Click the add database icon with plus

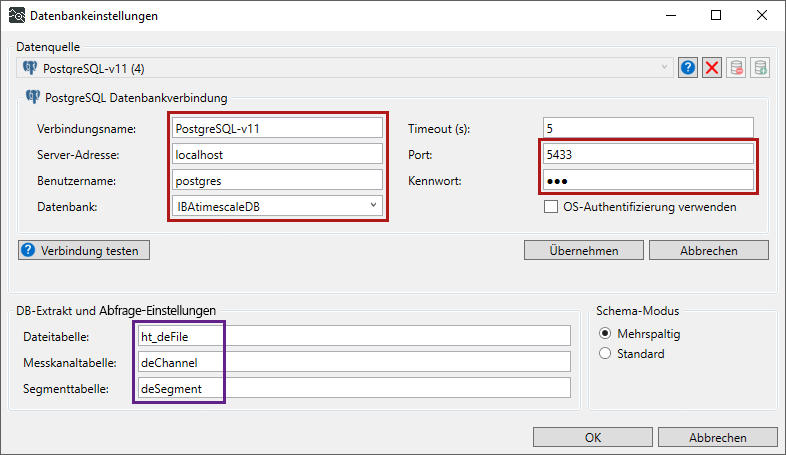click(761, 68)
